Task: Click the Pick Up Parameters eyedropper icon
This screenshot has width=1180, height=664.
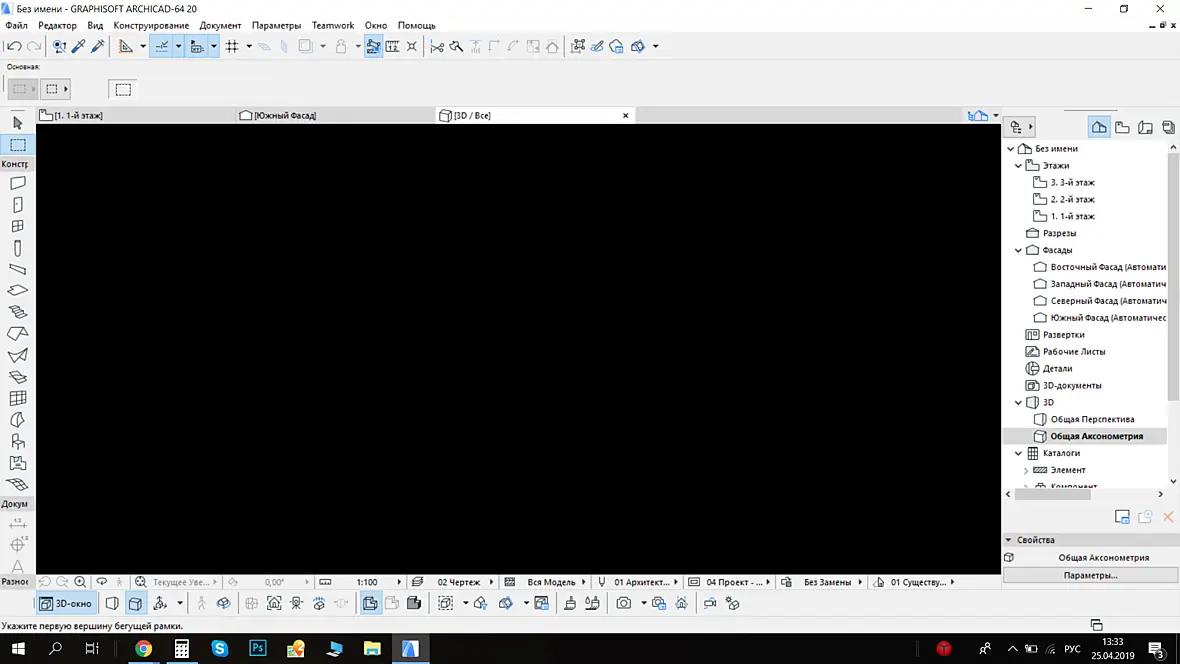Action: [x=78, y=47]
